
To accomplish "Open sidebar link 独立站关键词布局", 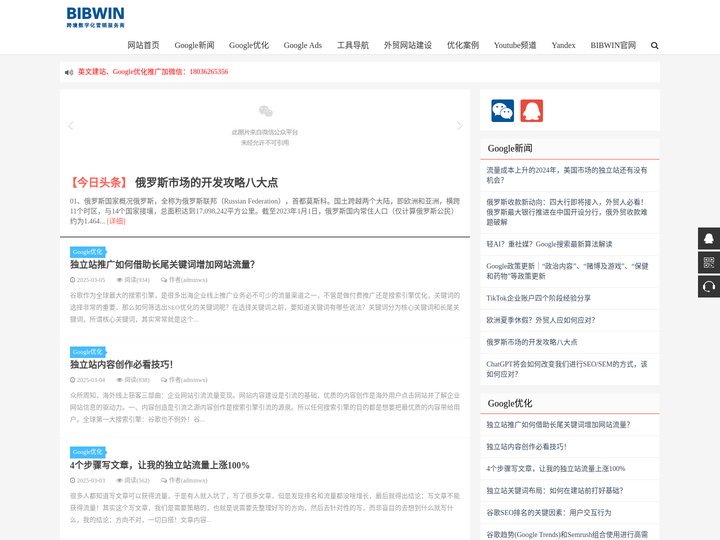I will (x=555, y=491).
